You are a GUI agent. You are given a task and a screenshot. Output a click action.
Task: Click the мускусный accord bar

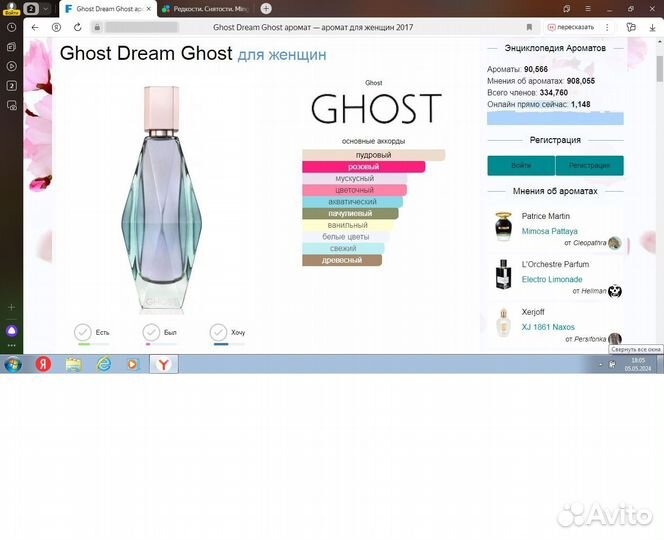[x=354, y=179]
